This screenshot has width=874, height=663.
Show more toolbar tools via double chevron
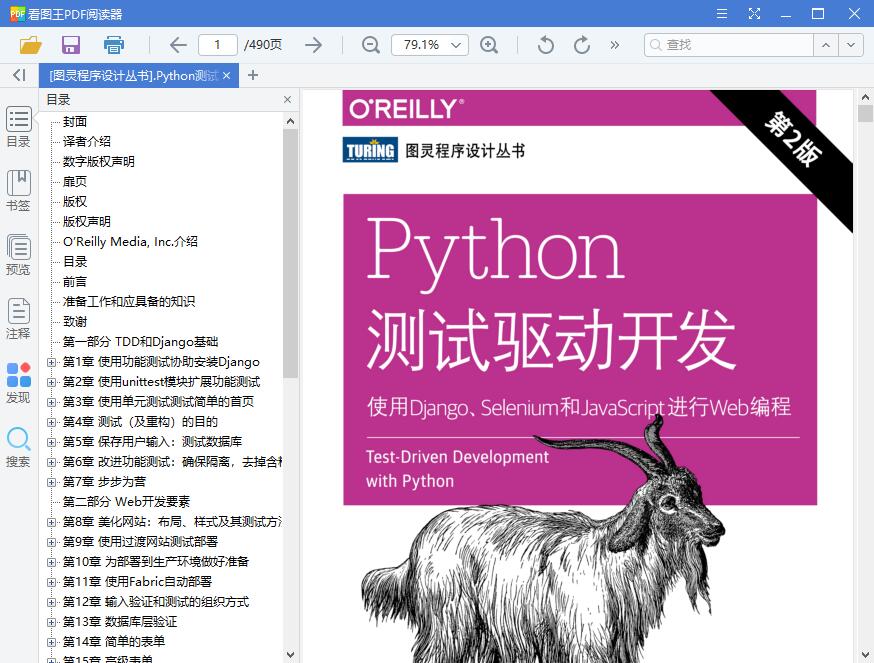(x=614, y=45)
